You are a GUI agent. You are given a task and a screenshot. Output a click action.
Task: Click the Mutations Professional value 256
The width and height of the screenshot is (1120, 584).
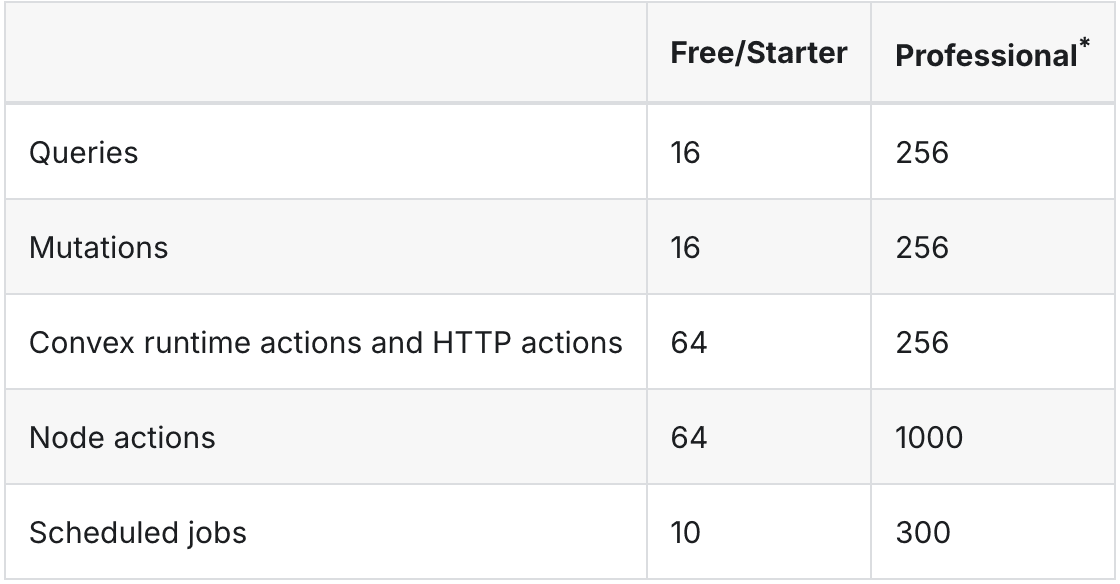point(921,248)
